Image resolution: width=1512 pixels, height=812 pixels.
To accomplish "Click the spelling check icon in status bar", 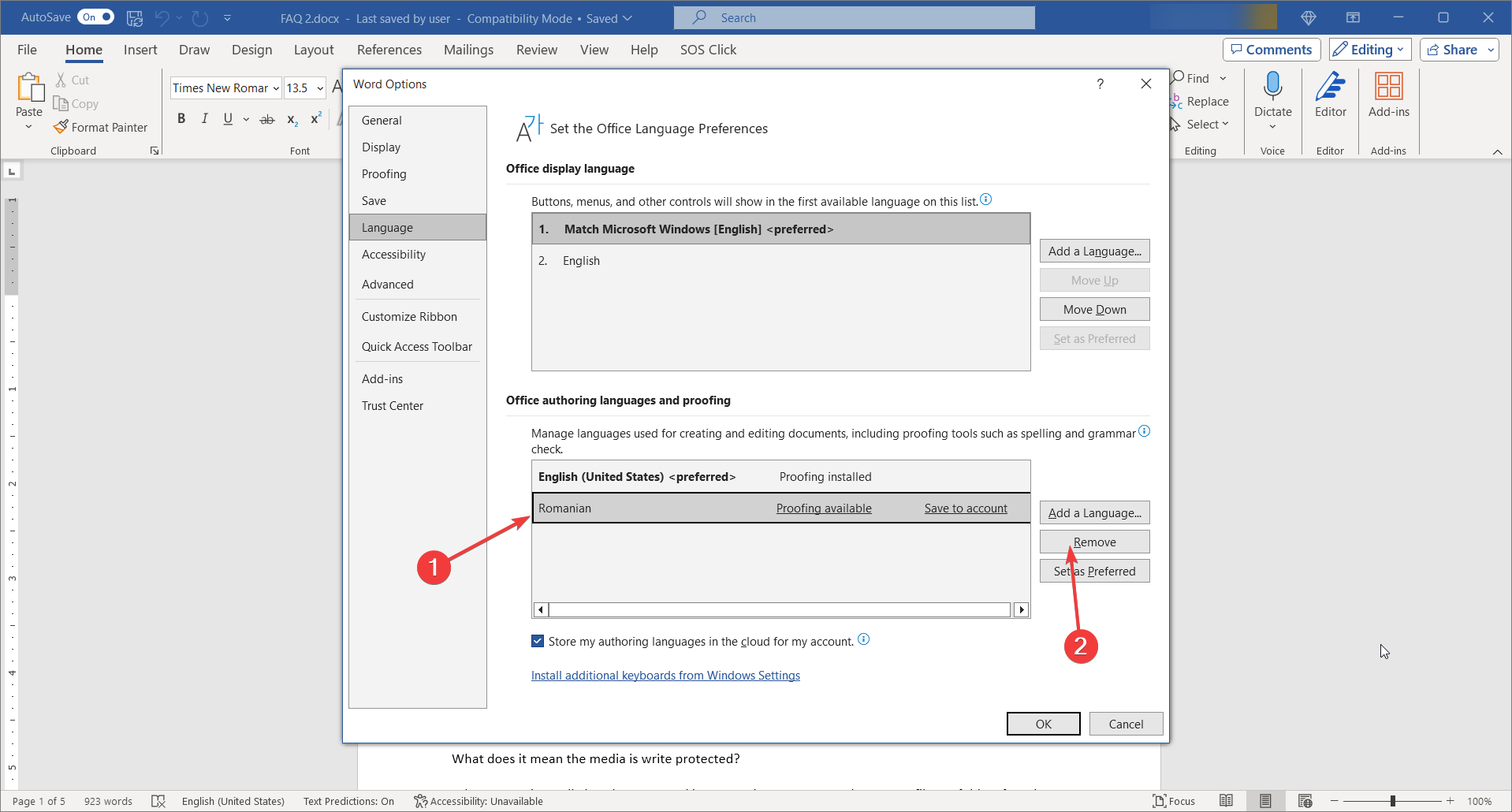I will [x=158, y=801].
